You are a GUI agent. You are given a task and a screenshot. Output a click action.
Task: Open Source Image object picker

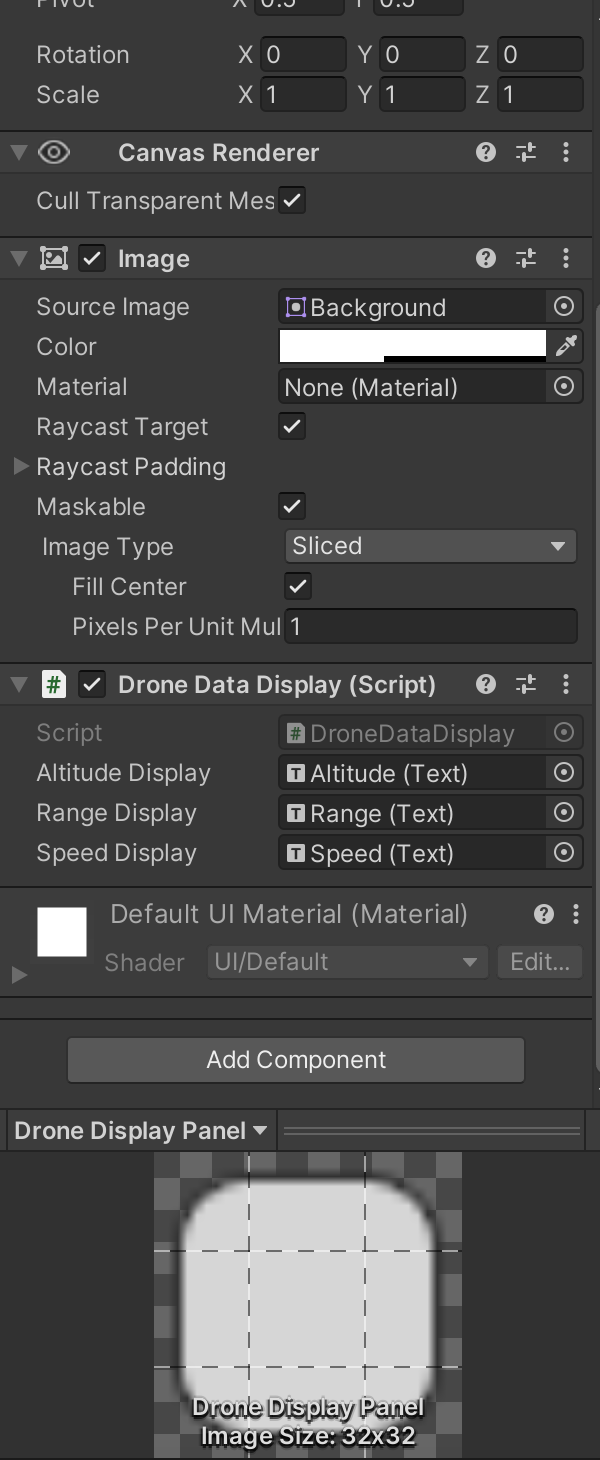coord(564,306)
